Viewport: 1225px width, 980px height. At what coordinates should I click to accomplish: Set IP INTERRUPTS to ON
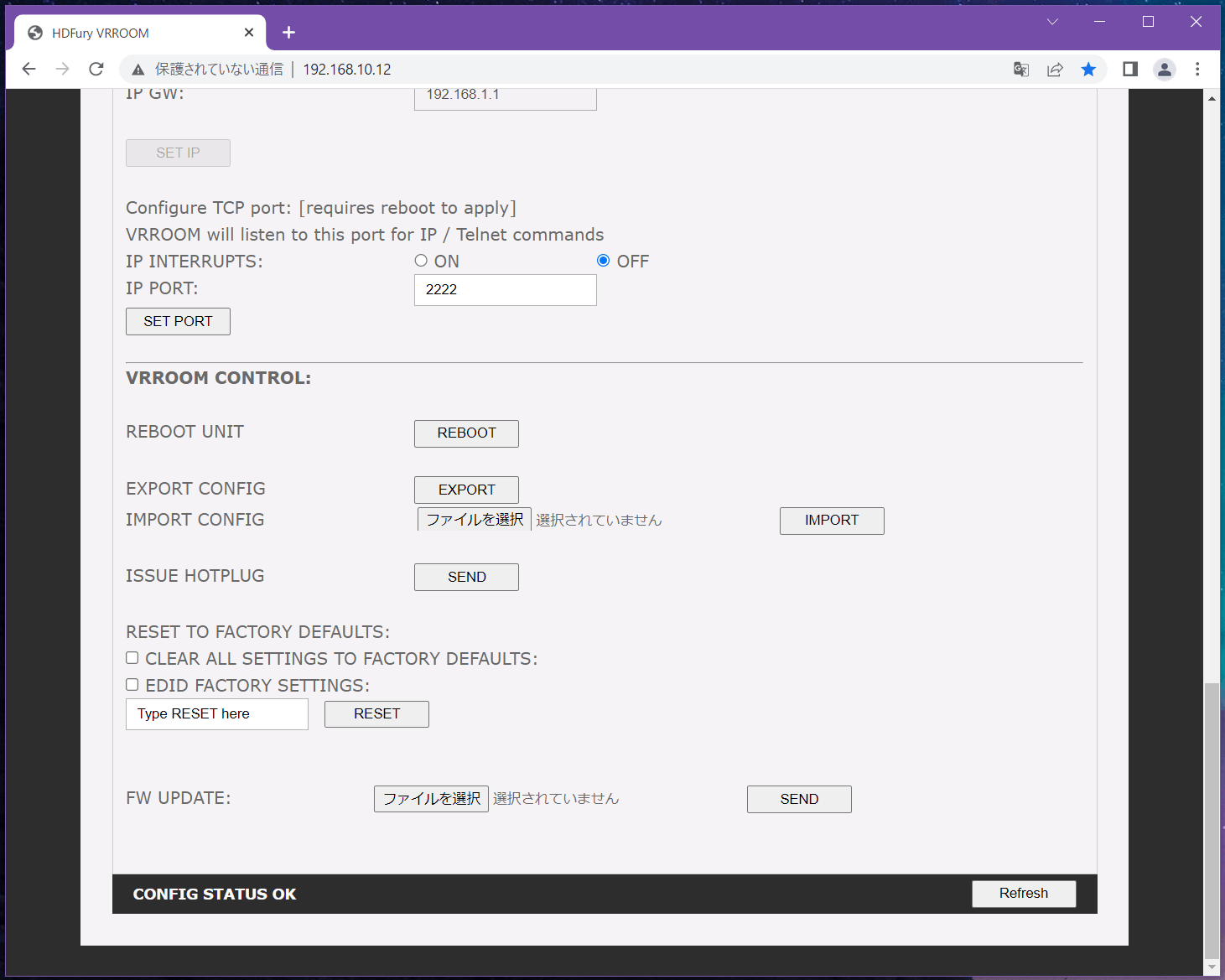421,261
